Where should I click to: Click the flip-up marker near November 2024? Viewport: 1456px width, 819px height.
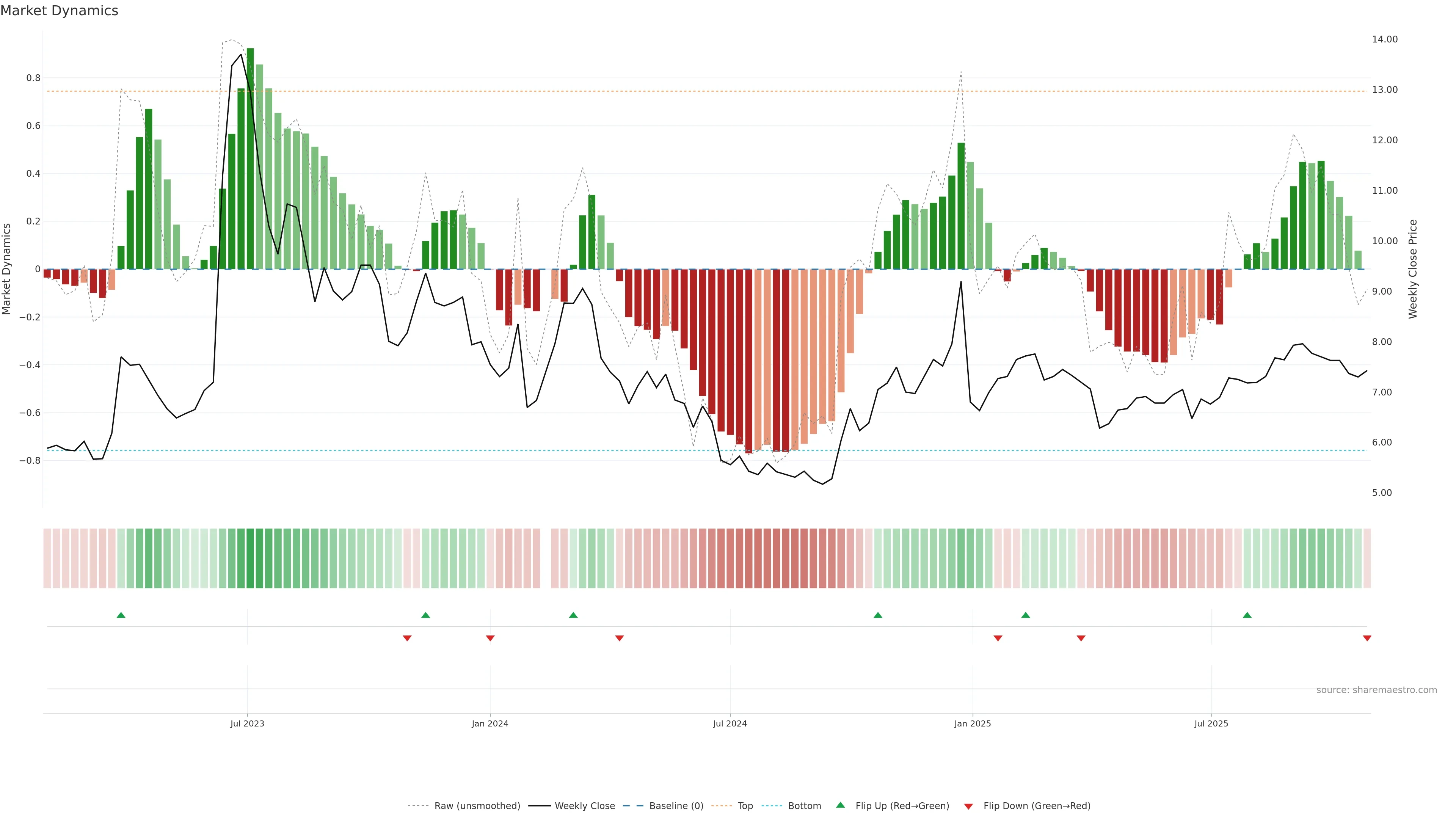pos(878,615)
